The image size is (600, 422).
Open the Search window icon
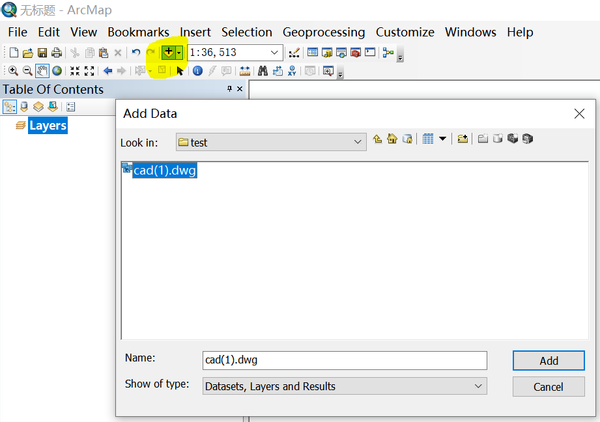tap(341, 52)
